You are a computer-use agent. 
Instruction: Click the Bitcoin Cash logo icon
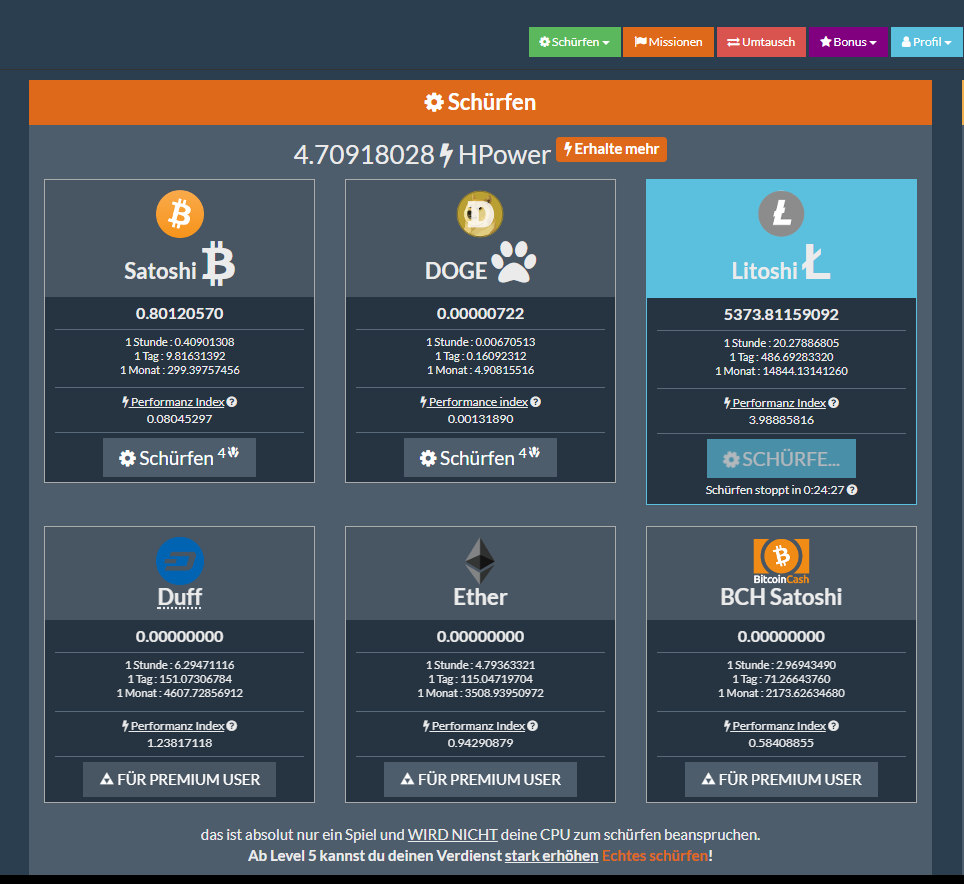tap(781, 561)
